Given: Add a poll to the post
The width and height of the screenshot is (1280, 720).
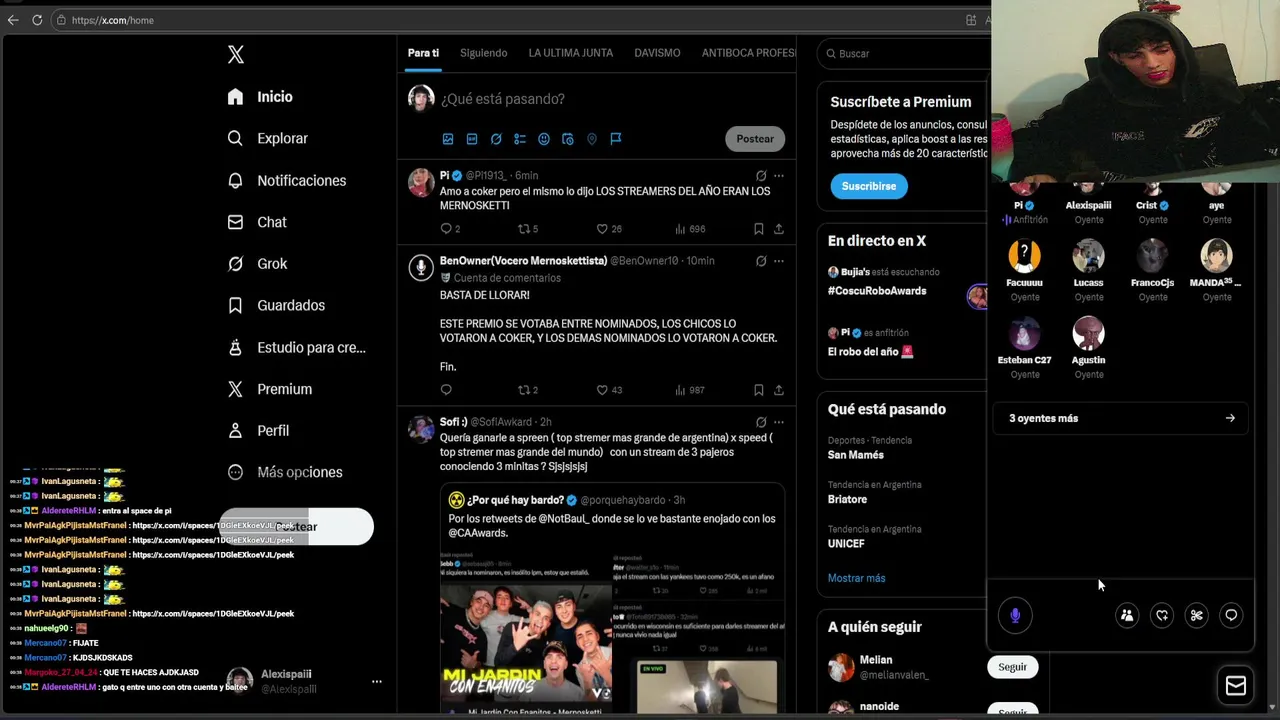Looking at the screenshot, I should point(520,139).
